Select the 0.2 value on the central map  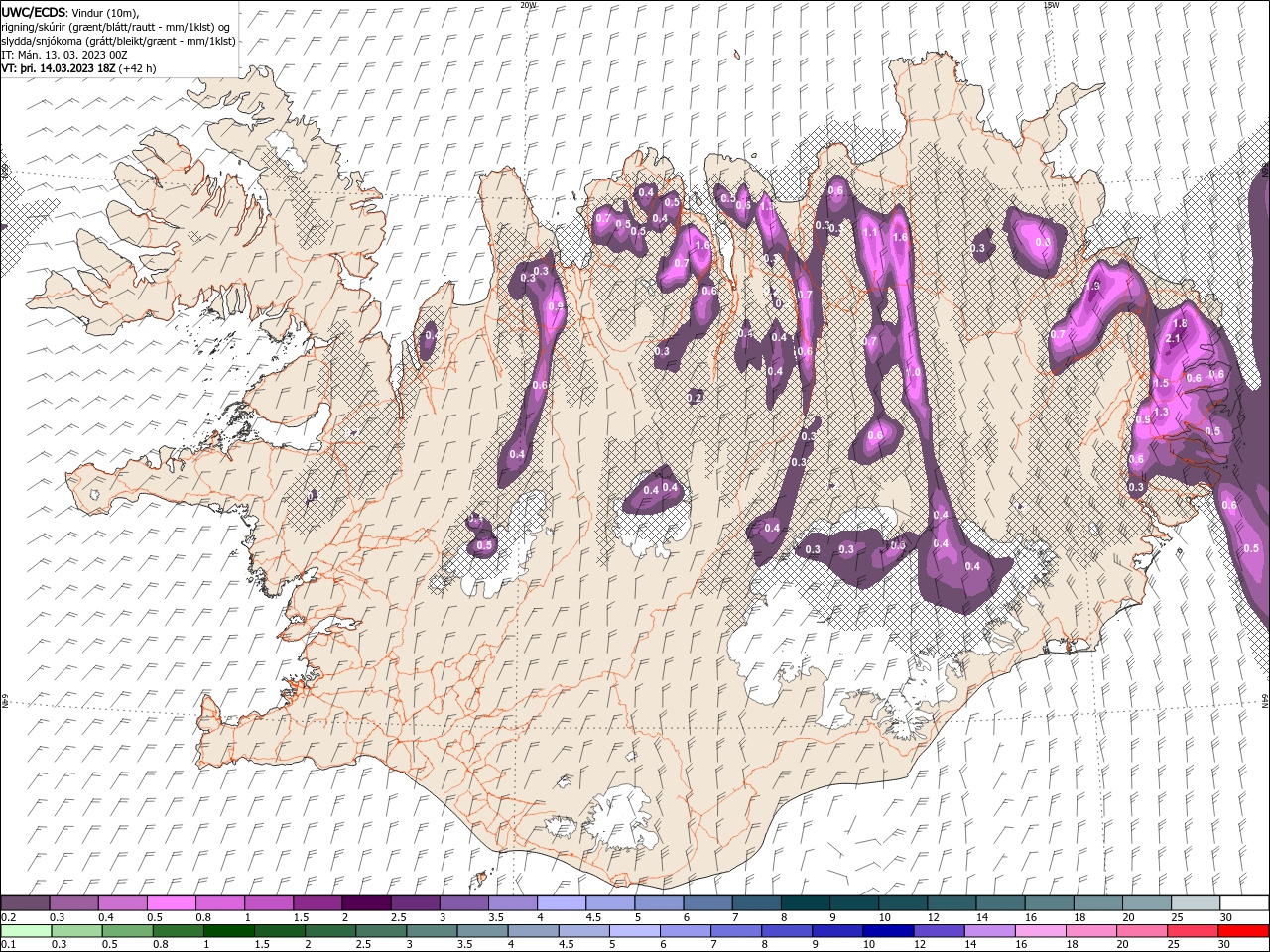tap(695, 398)
